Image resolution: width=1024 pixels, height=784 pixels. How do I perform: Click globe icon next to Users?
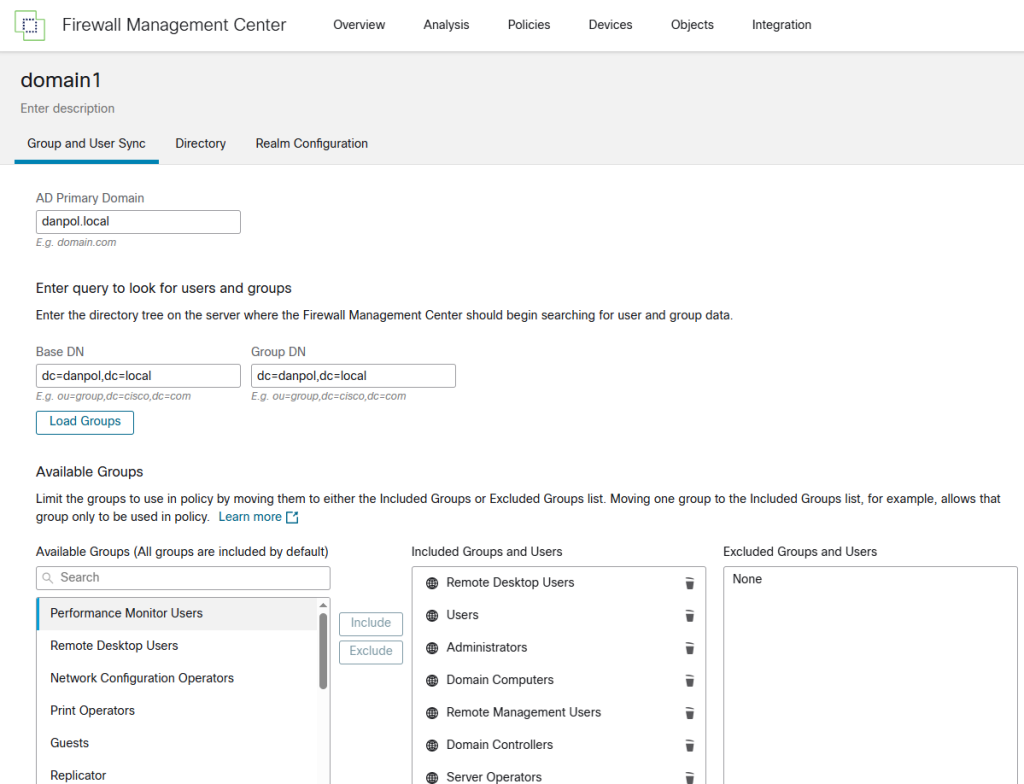point(432,615)
